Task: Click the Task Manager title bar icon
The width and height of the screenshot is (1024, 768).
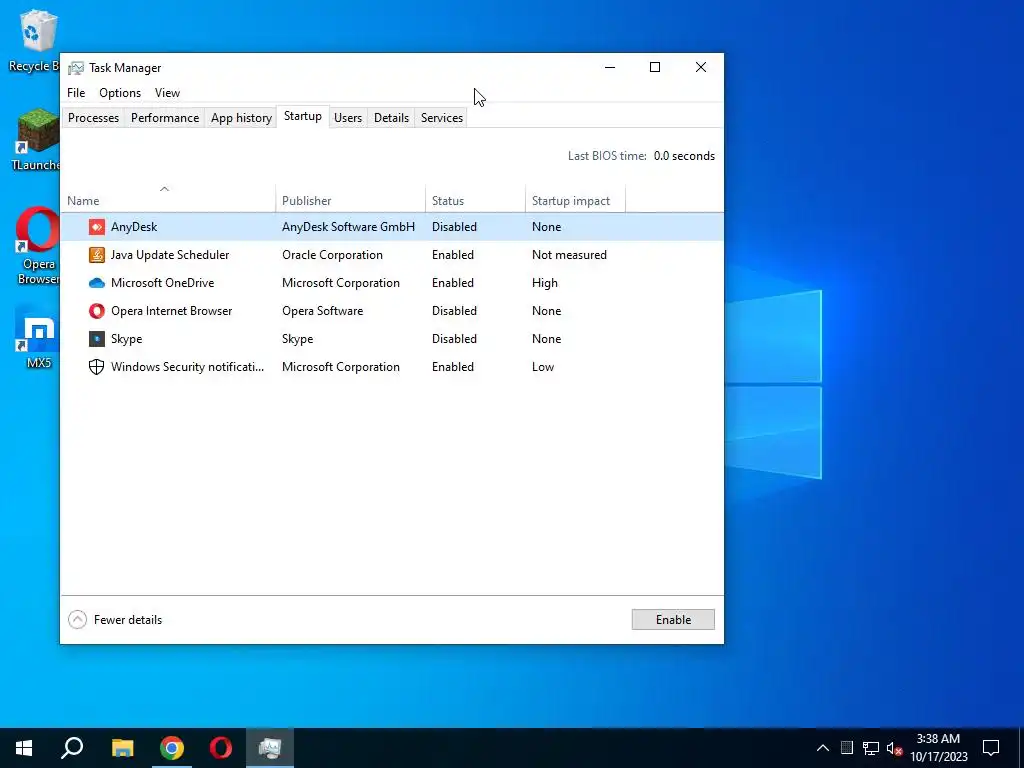Action: [x=76, y=68]
